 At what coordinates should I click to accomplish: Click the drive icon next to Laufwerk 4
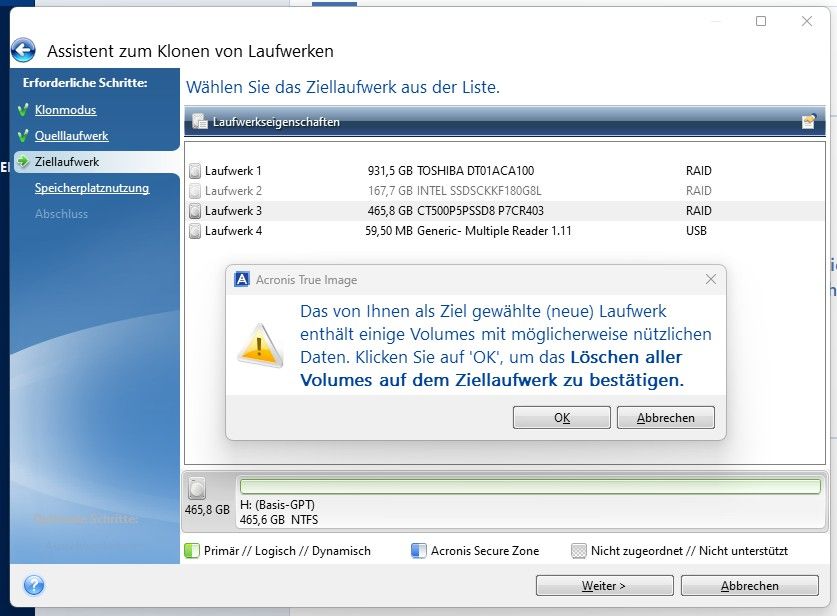pyautogui.click(x=196, y=231)
